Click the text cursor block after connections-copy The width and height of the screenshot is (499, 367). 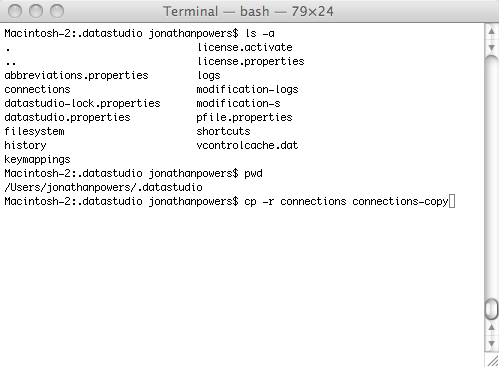coord(452,201)
